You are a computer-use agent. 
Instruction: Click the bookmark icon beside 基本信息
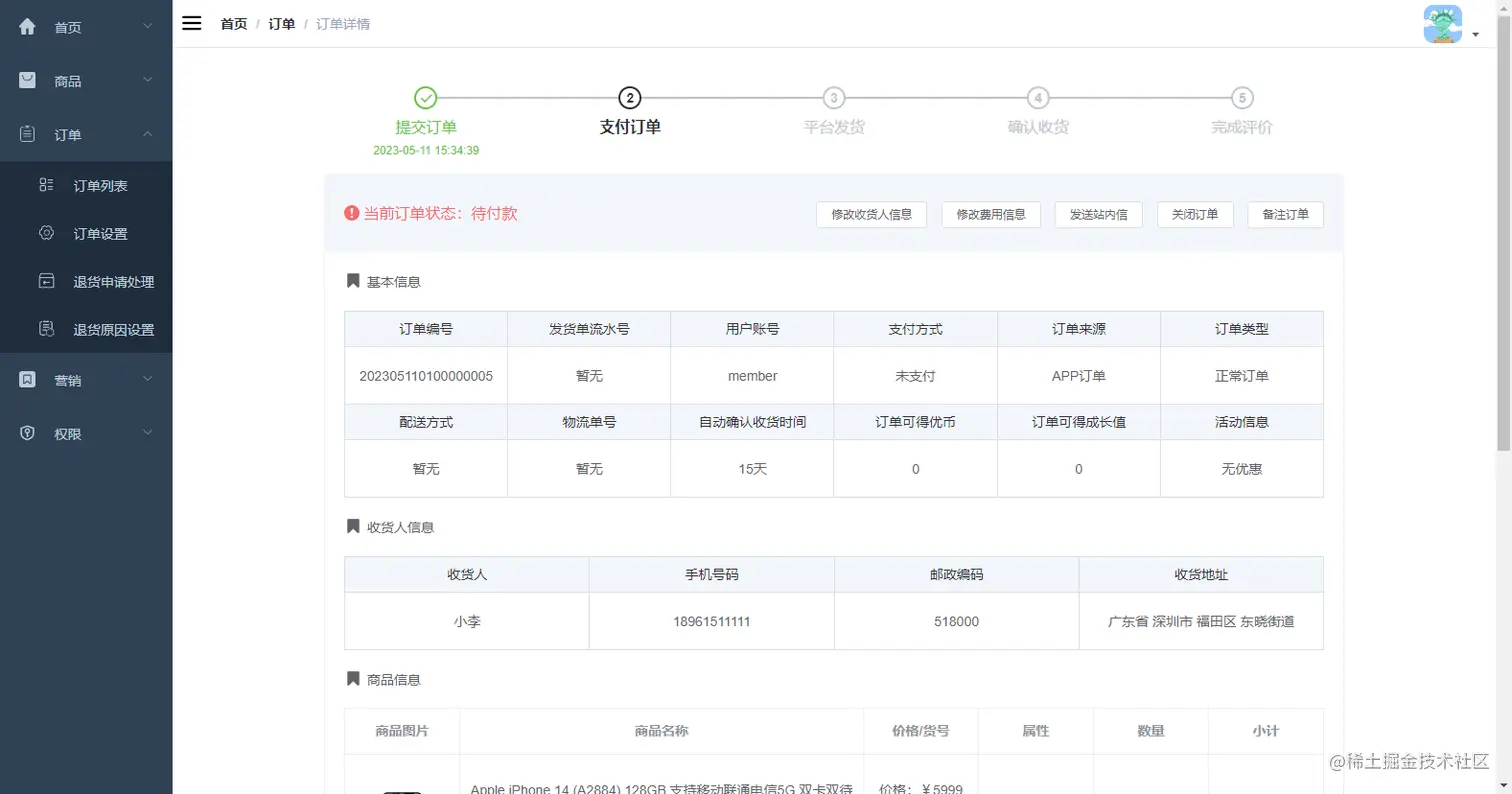(x=353, y=281)
